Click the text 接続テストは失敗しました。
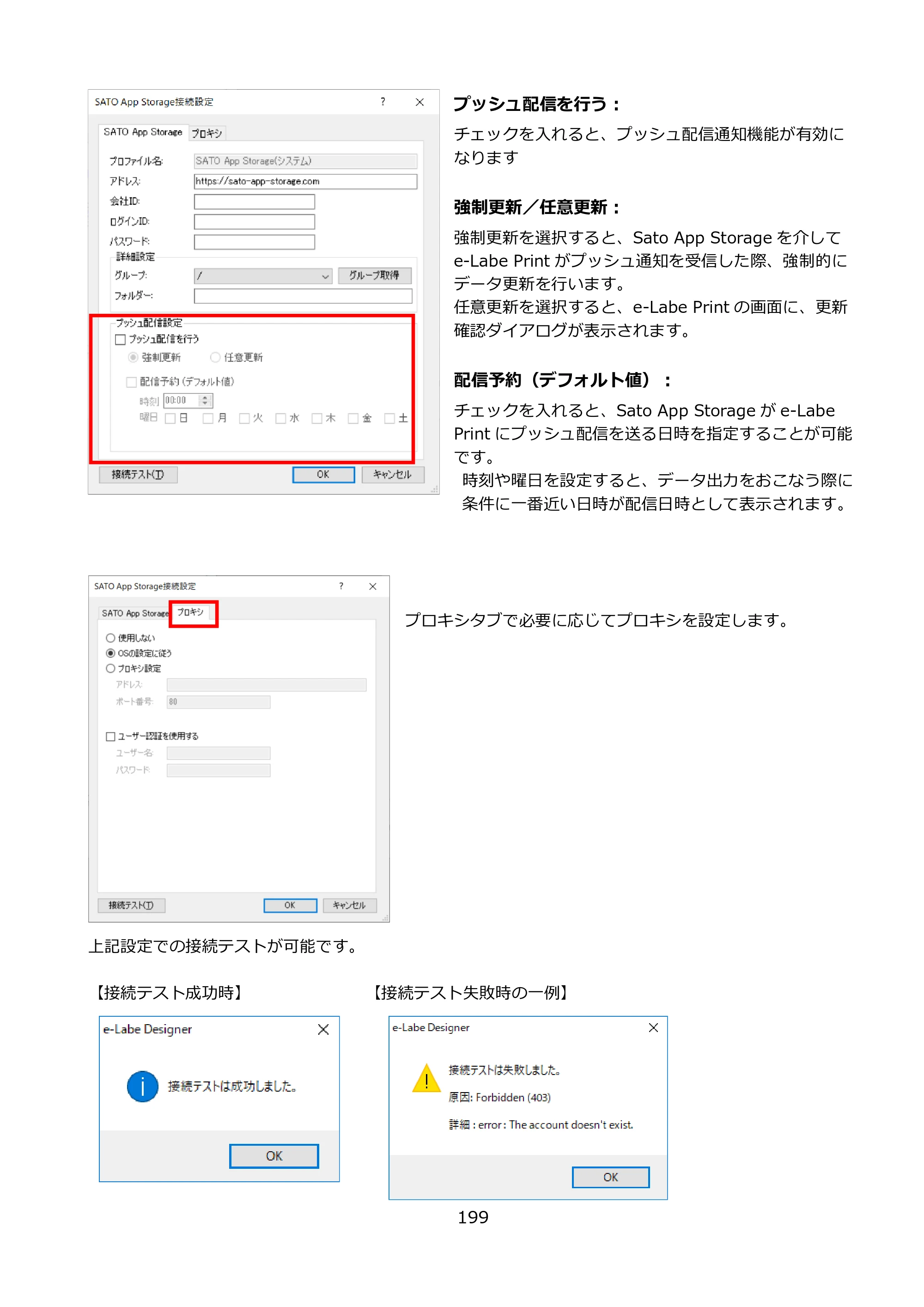The height and width of the screenshot is (1307, 924). 505,1070
